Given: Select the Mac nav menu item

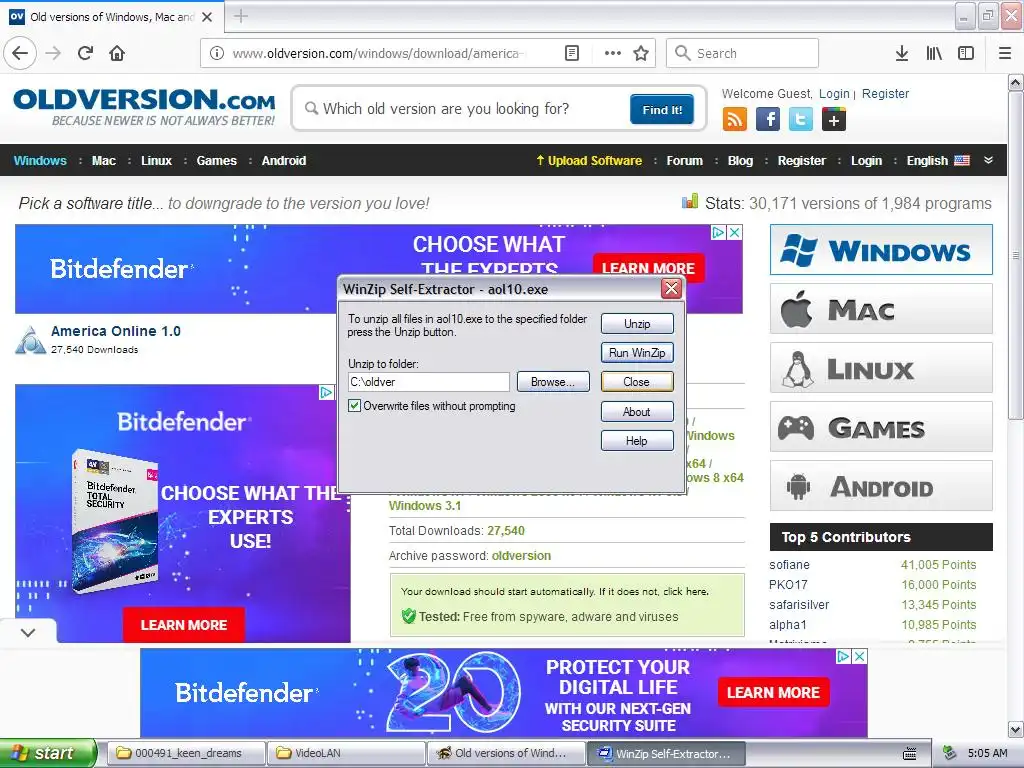Looking at the screenshot, I should pos(104,161).
